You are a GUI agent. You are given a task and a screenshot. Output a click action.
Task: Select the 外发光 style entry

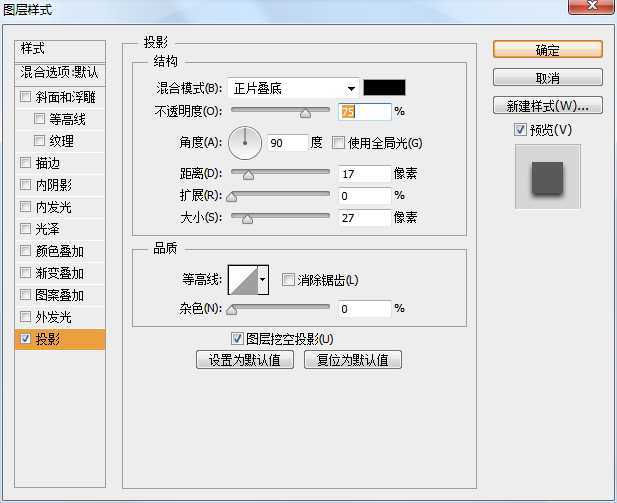click(x=54, y=317)
